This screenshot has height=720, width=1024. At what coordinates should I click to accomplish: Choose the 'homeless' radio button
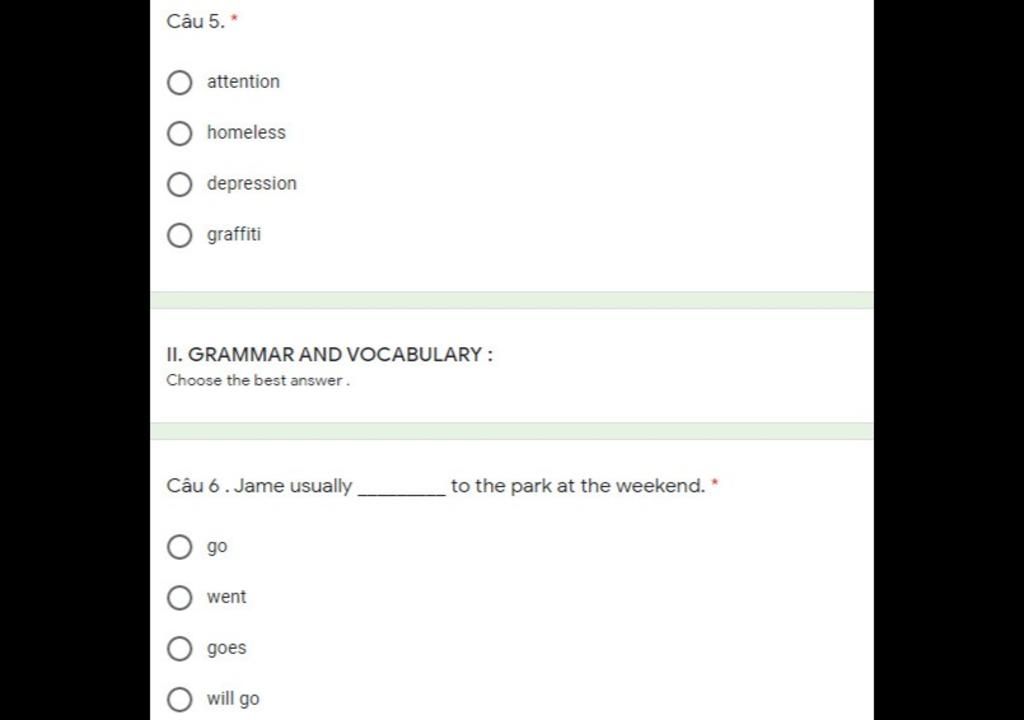click(x=180, y=133)
